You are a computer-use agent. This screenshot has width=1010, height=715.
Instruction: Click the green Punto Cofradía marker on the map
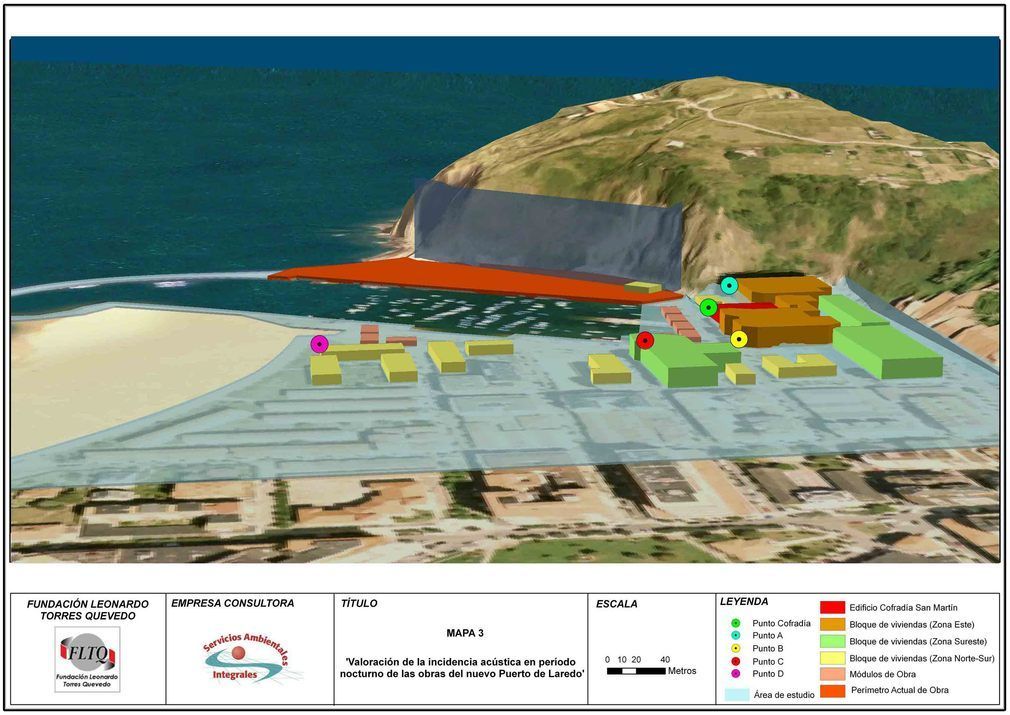(x=708, y=307)
